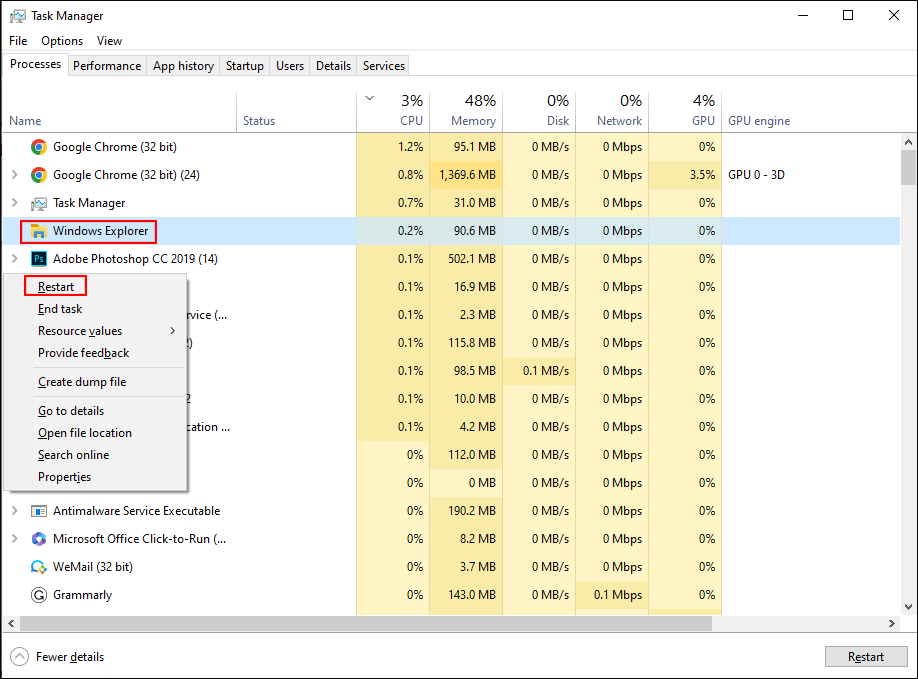918x679 pixels.
Task: Click the Adobe Photoshop CC 2019 icon
Action: coord(39,259)
